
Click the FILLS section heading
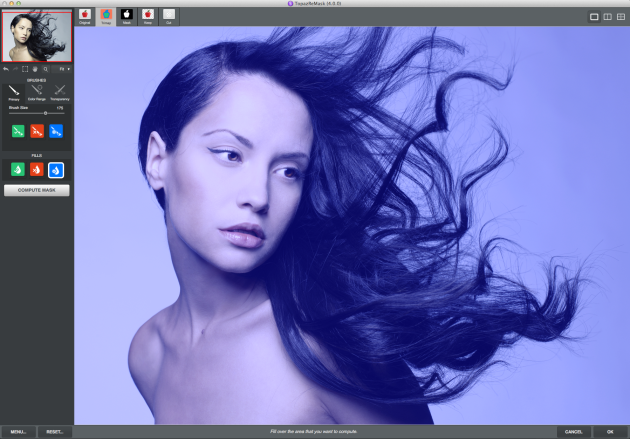37,155
